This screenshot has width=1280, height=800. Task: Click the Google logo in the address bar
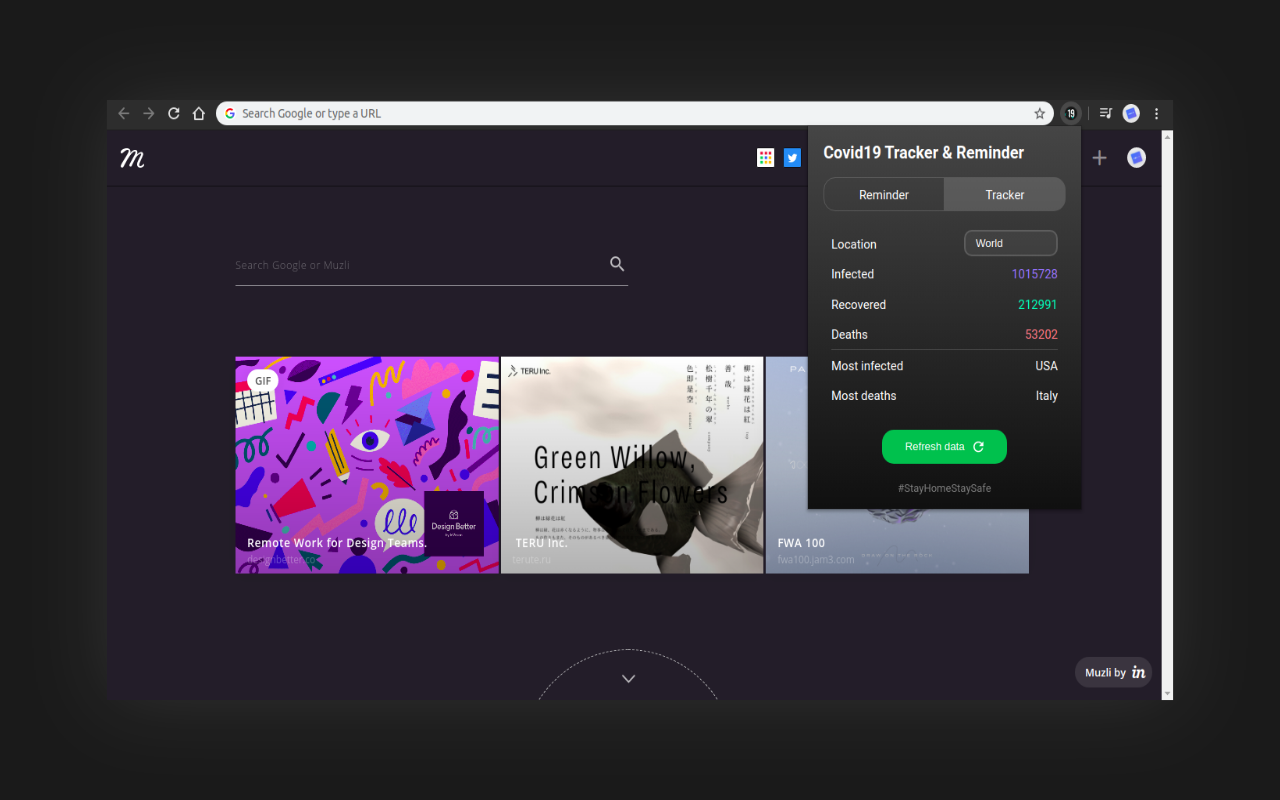click(x=230, y=114)
